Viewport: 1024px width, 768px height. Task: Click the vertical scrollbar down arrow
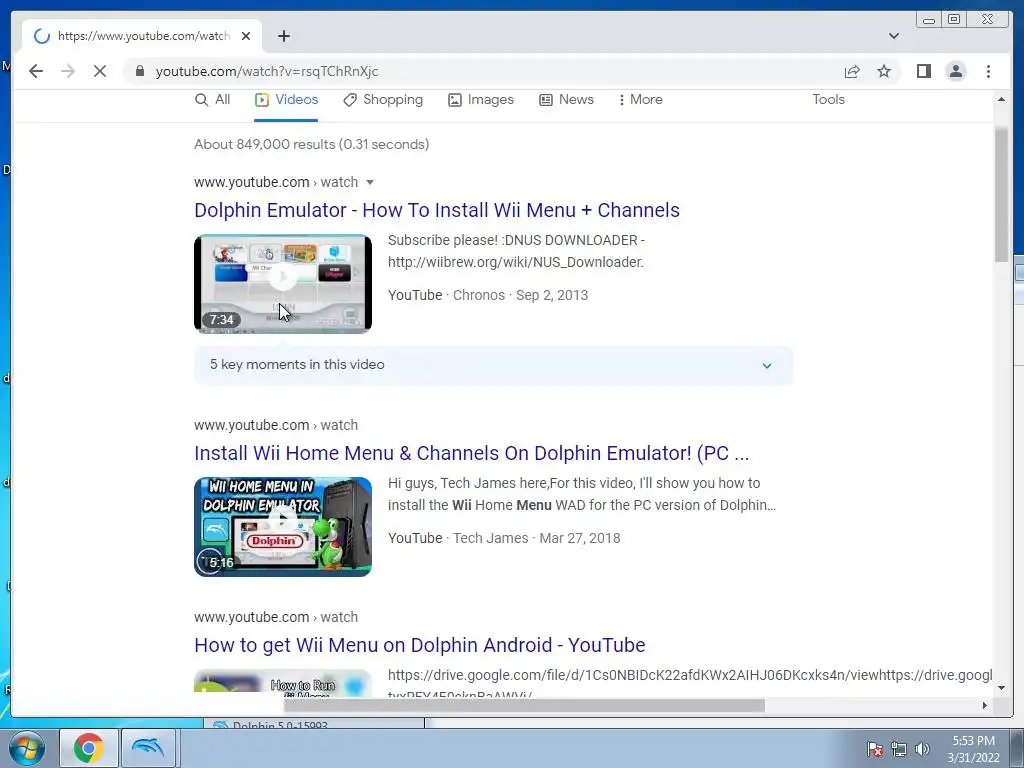(x=1001, y=688)
